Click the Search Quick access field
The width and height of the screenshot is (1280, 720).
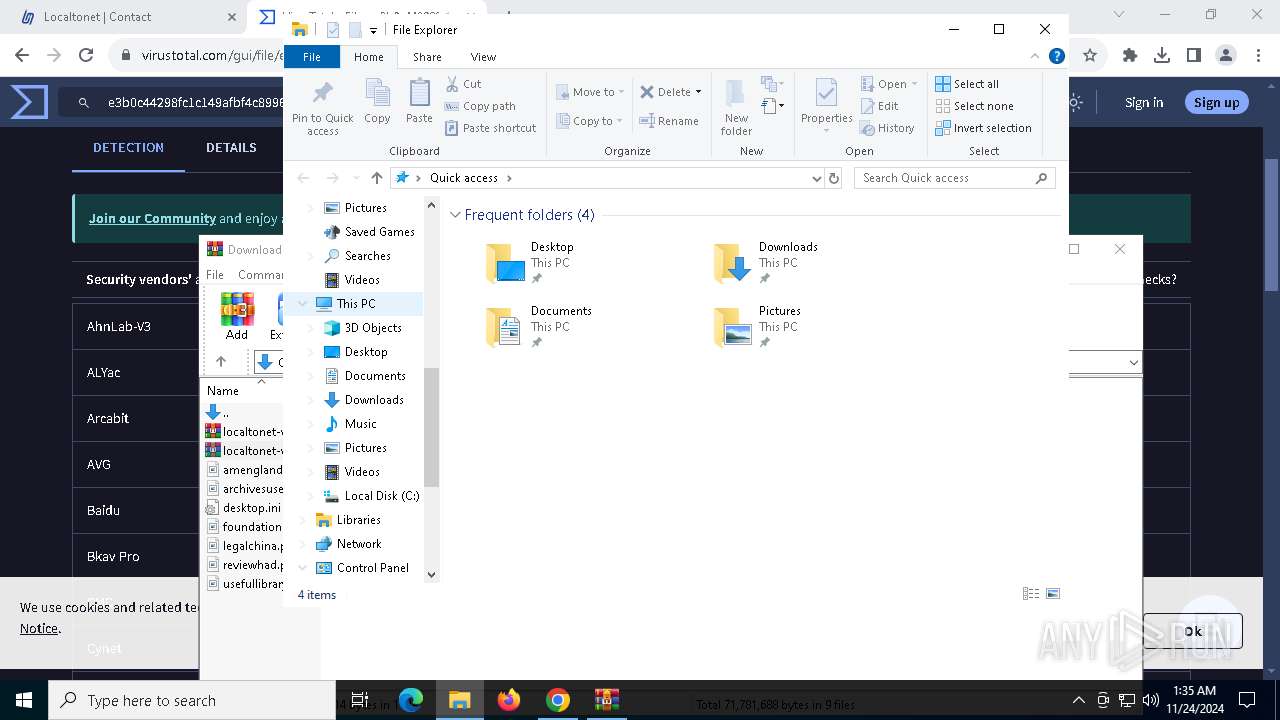[x=955, y=178]
